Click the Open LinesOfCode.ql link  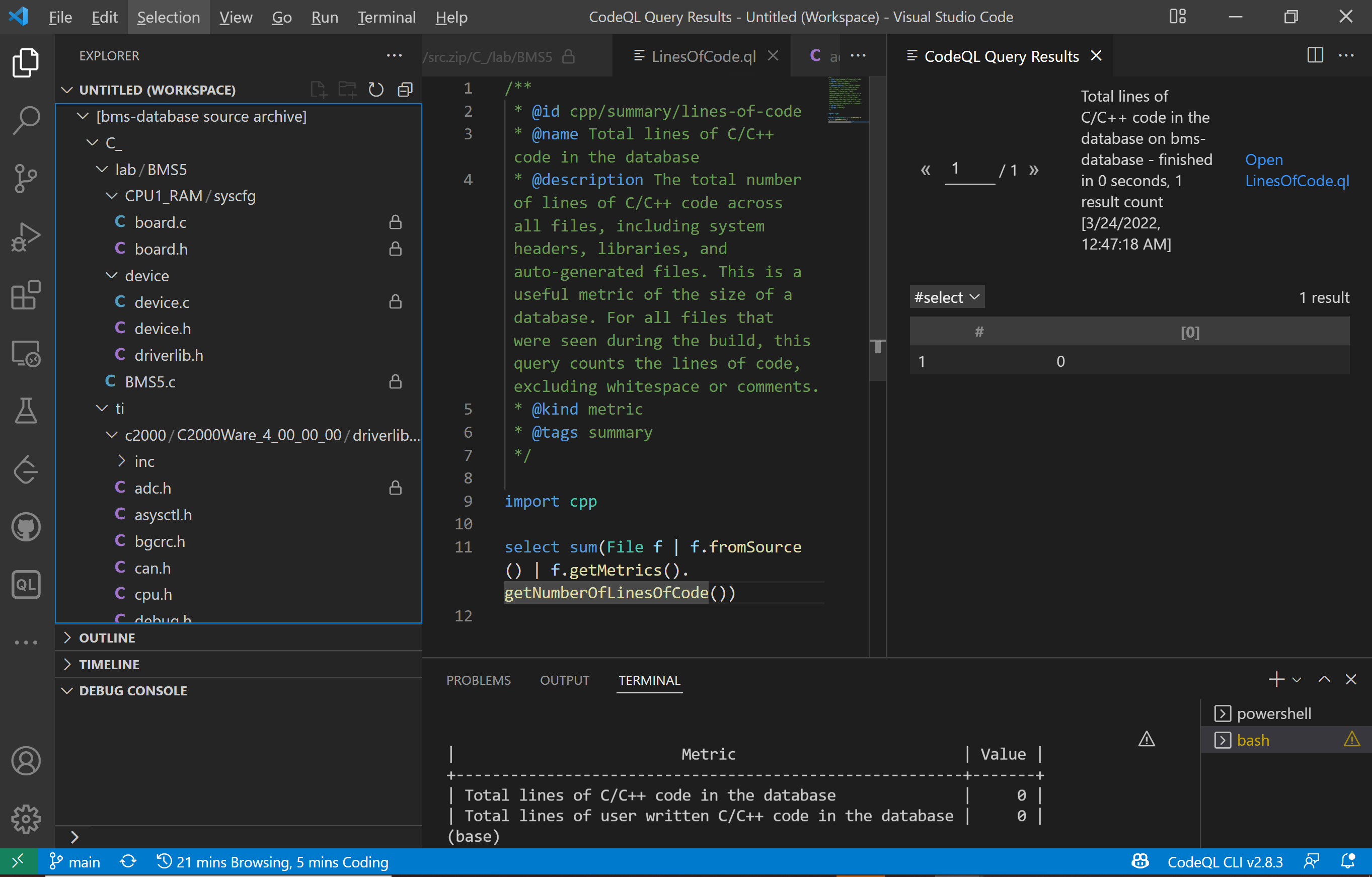(x=1297, y=170)
